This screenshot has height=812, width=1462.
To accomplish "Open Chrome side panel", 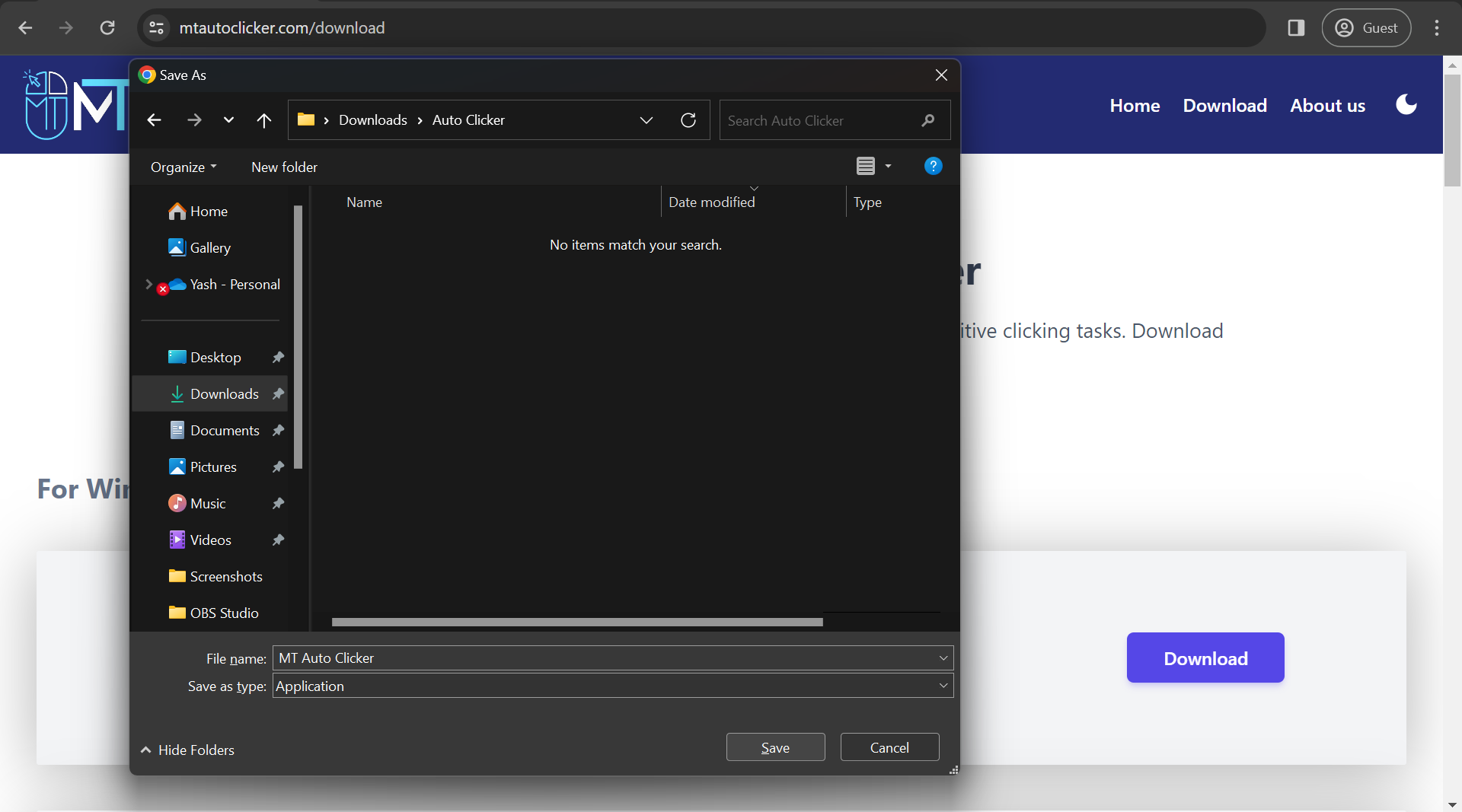I will pyautogui.click(x=1296, y=28).
